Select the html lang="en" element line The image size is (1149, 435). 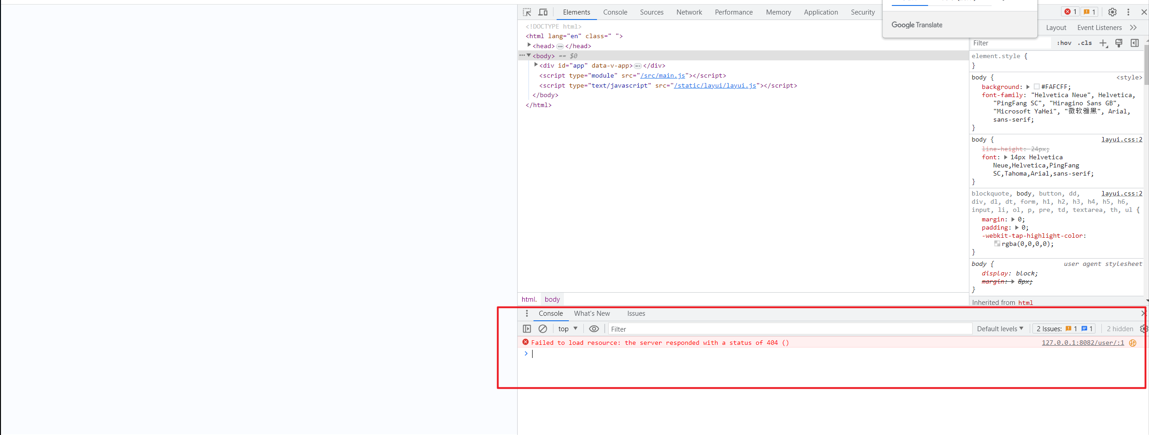point(574,36)
